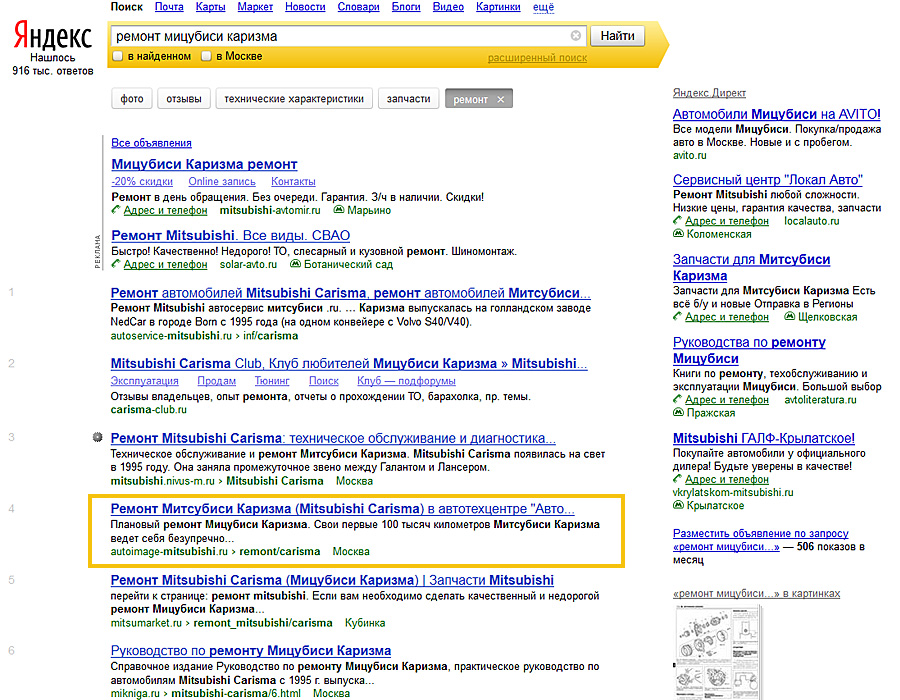Open the Картинки service tab
Image resolution: width=900 pixels, height=700 pixels.
pyautogui.click(x=498, y=7)
